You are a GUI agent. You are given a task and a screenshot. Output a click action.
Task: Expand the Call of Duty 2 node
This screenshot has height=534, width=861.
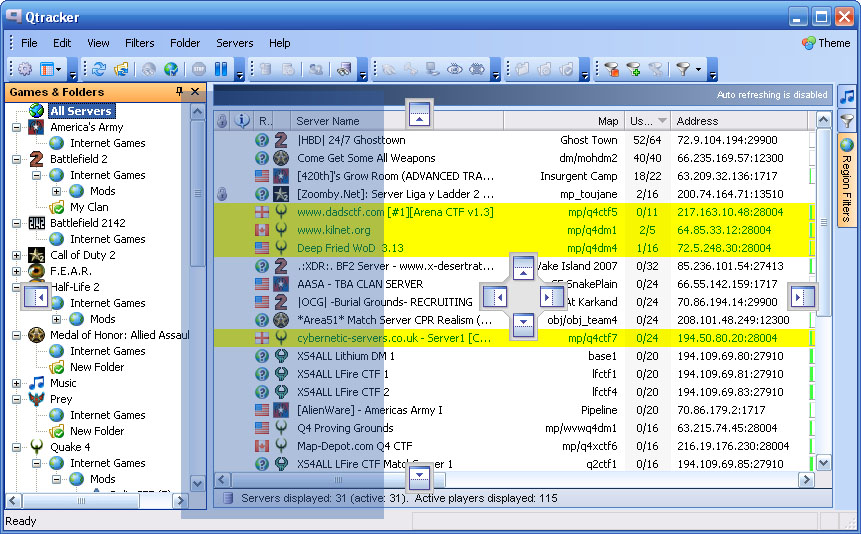16,255
